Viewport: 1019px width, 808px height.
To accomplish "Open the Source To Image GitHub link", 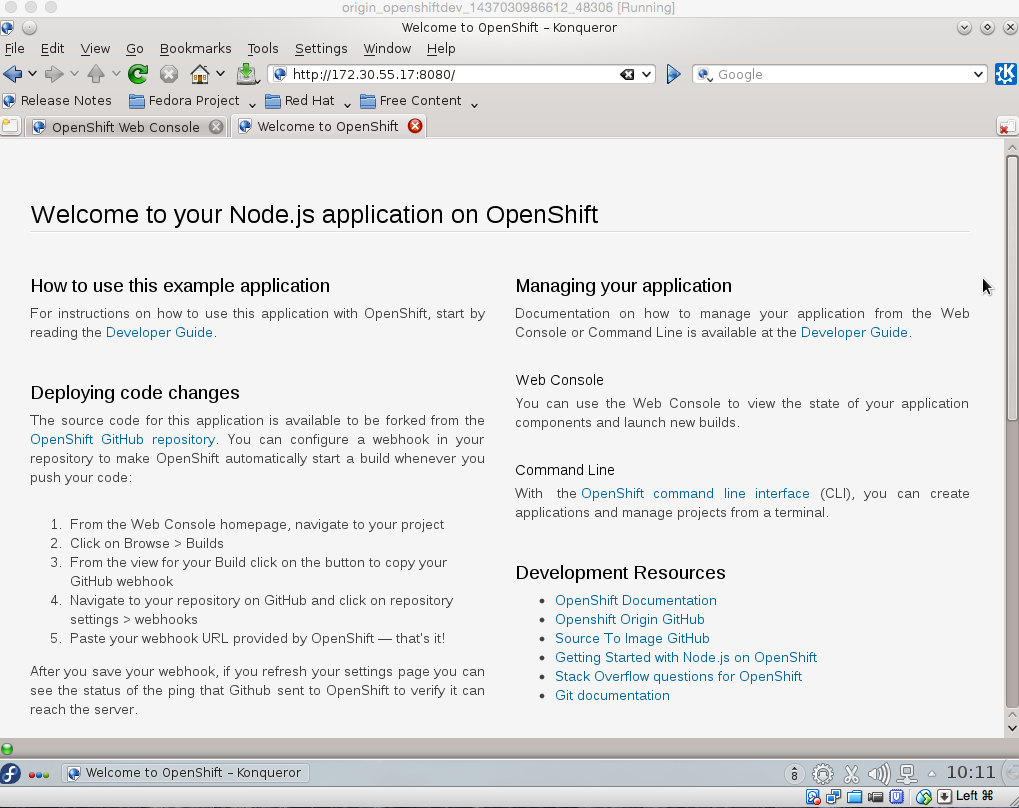I will click(632, 638).
